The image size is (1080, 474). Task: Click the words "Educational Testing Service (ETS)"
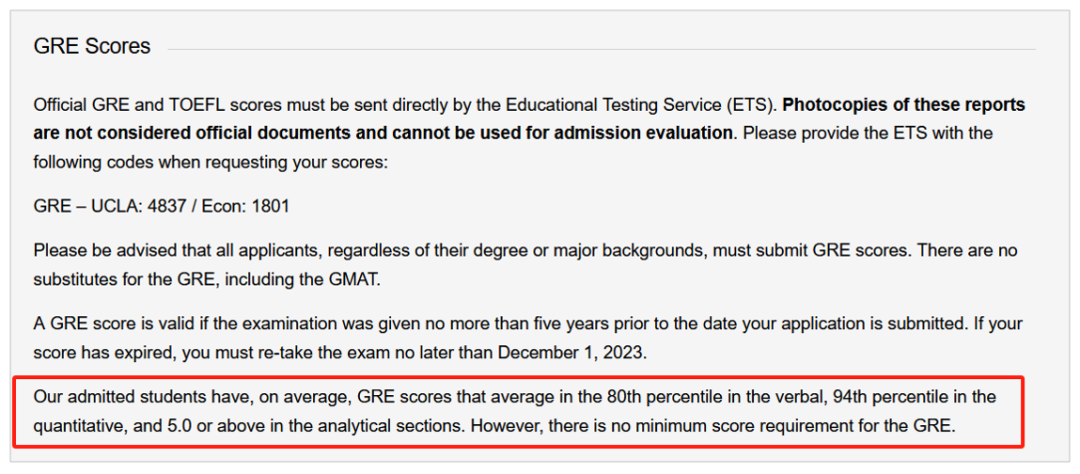[x=641, y=106]
